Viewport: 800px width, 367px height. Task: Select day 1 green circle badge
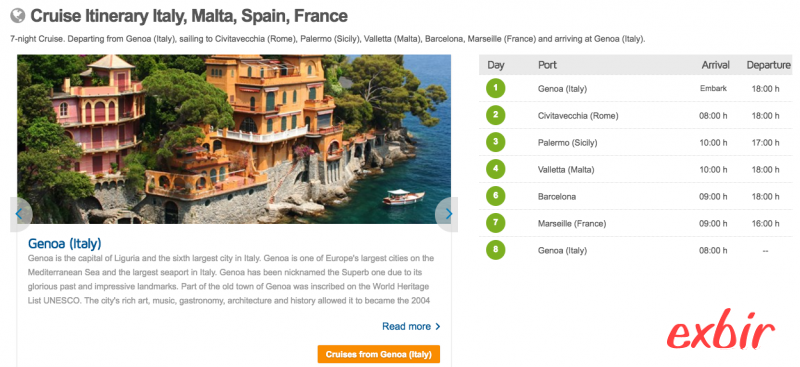coord(495,89)
